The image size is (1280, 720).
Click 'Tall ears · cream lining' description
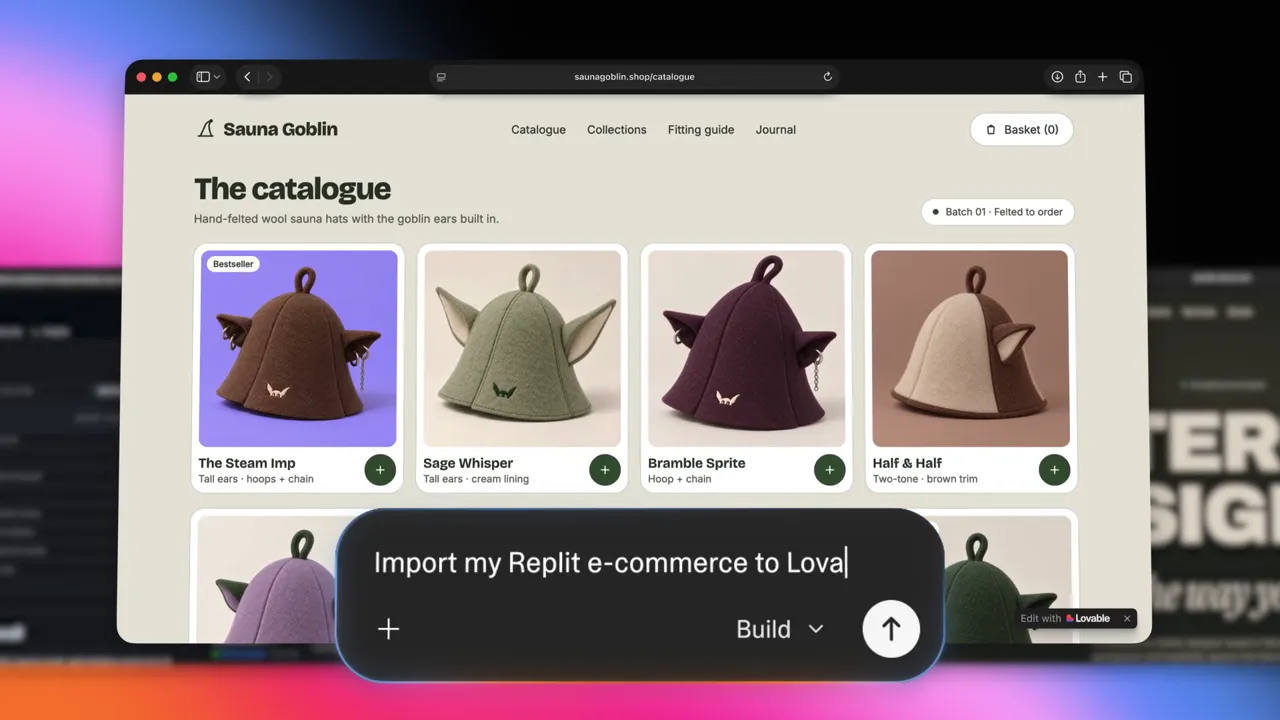pos(476,479)
